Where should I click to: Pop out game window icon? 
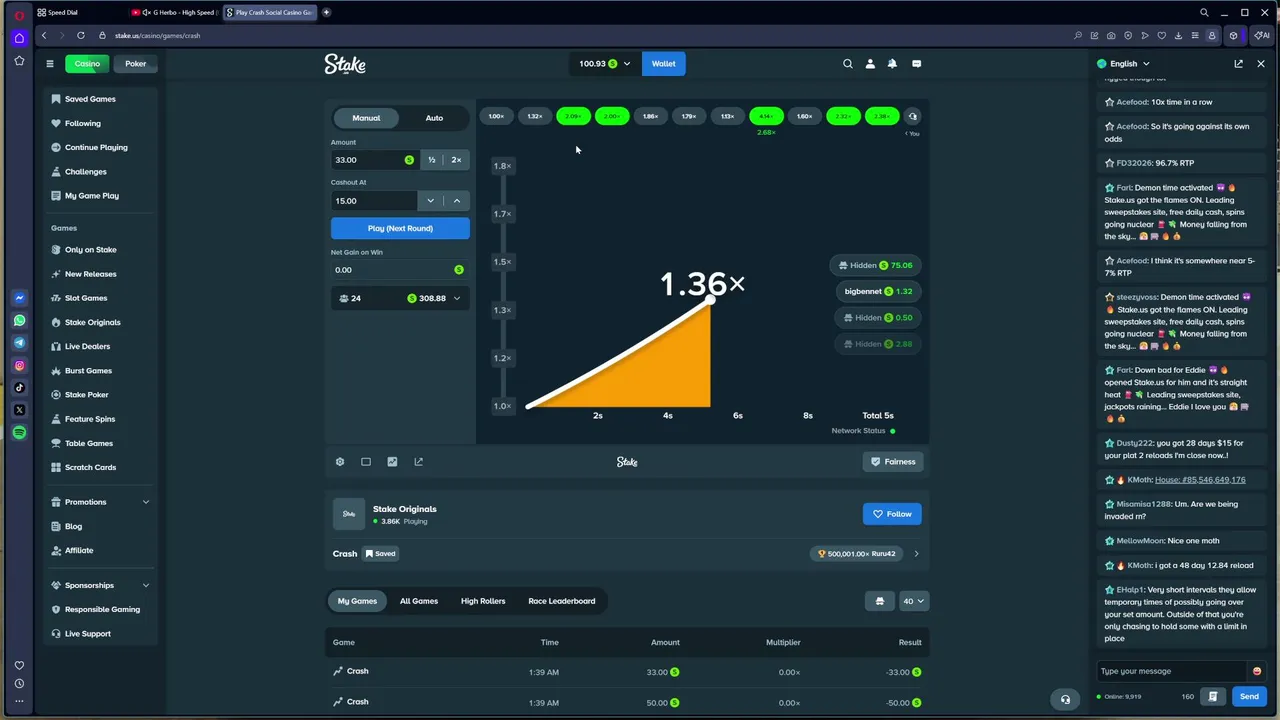(x=418, y=462)
